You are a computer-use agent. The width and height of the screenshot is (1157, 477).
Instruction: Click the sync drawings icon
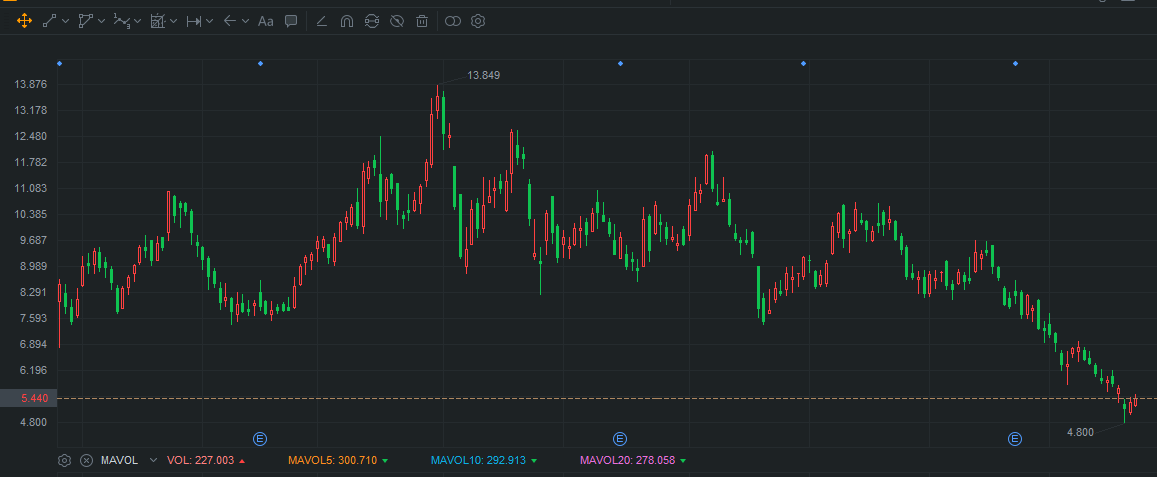point(372,21)
